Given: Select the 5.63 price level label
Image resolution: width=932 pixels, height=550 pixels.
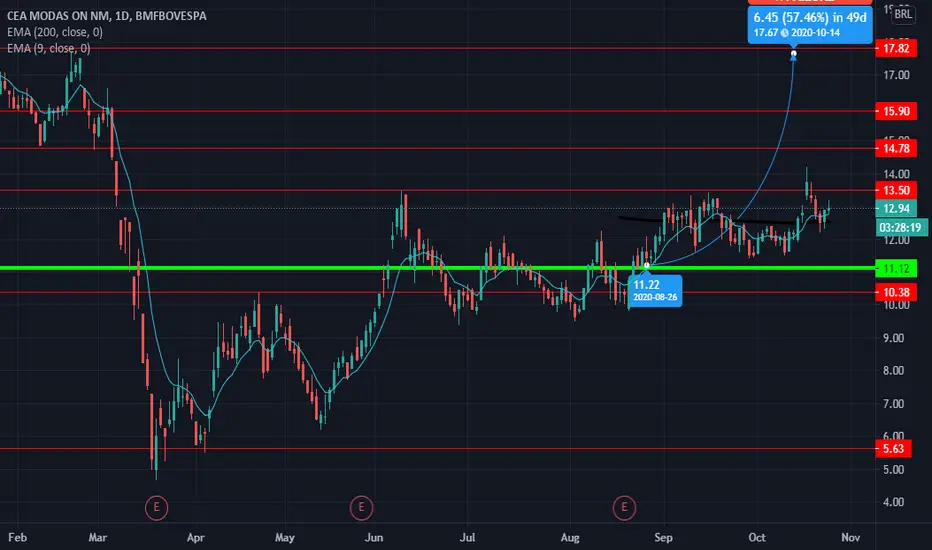Looking at the screenshot, I should [x=893, y=449].
